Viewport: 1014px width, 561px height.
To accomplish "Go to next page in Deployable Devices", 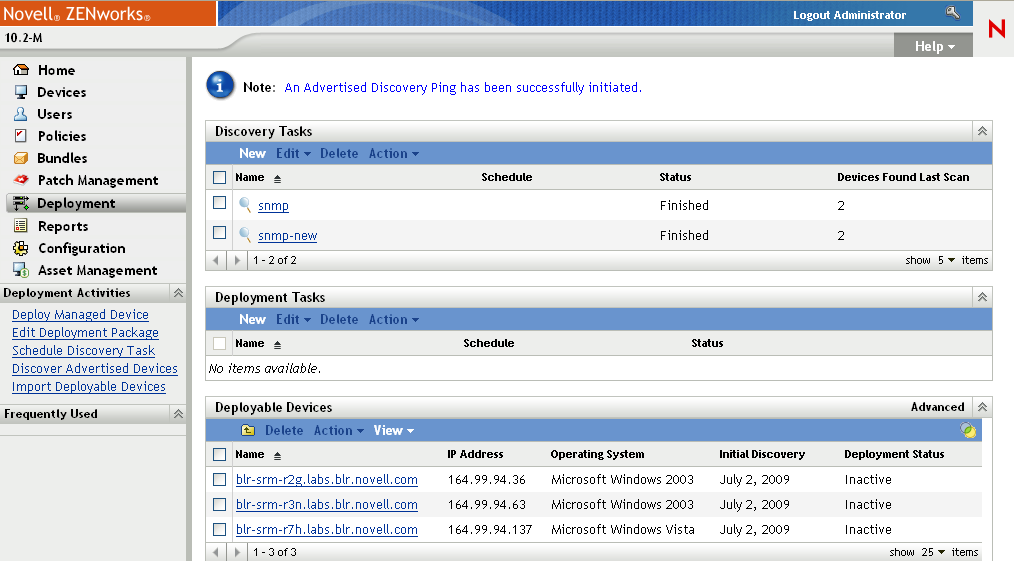I will click(237, 552).
